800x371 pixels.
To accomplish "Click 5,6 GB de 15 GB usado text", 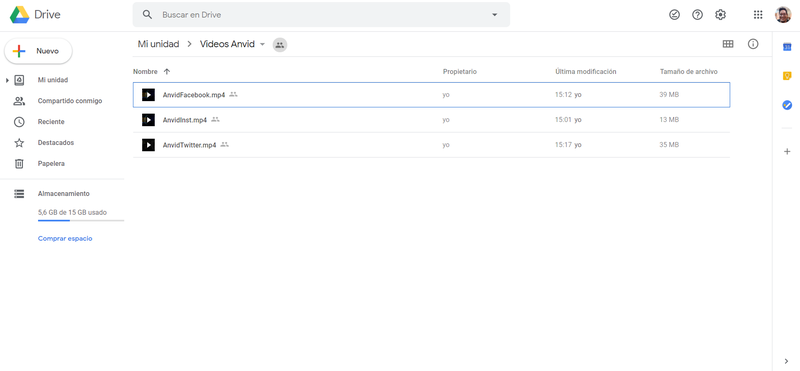I will click(x=72, y=212).
